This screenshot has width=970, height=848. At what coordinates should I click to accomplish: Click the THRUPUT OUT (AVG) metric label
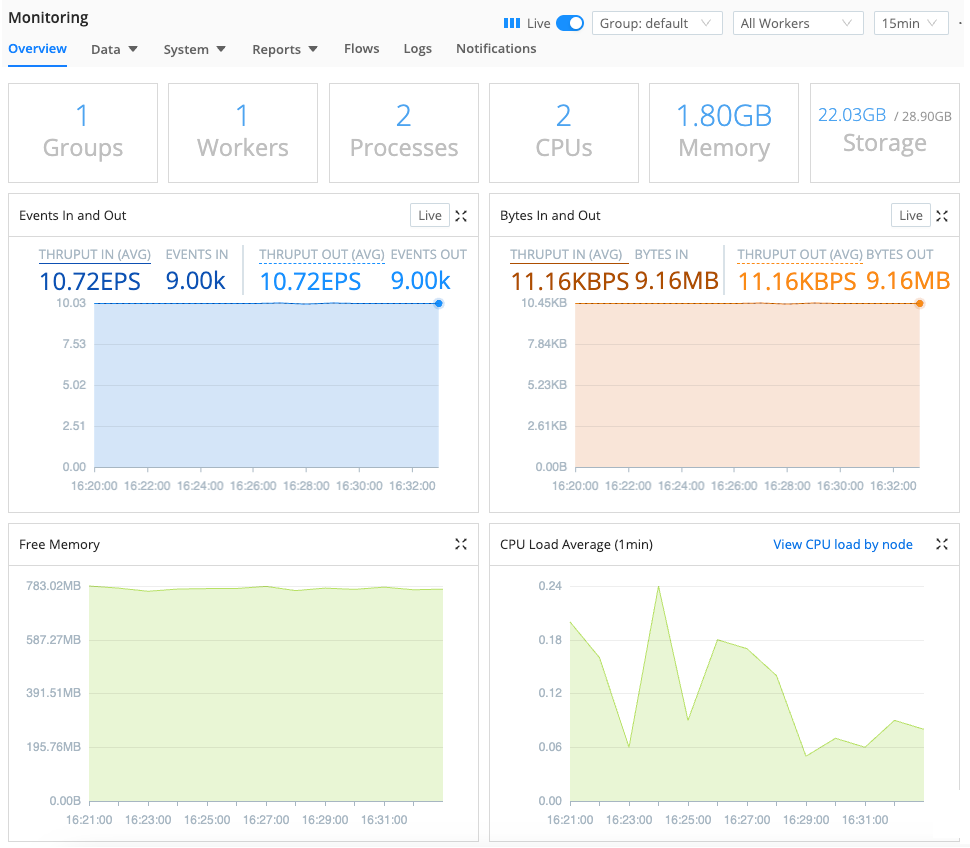[x=321, y=255]
